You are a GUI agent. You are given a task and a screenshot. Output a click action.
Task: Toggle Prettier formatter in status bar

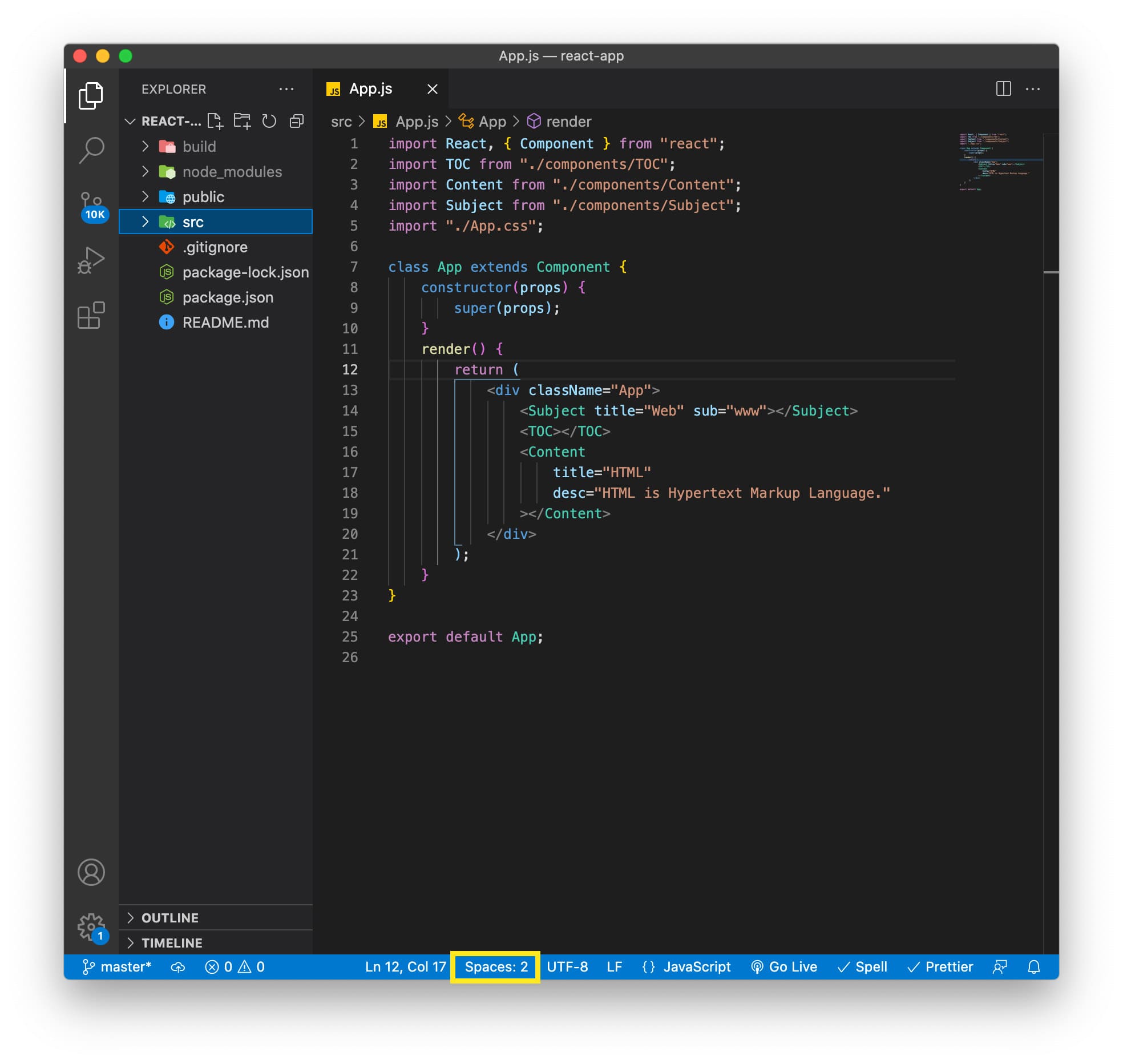pos(940,966)
